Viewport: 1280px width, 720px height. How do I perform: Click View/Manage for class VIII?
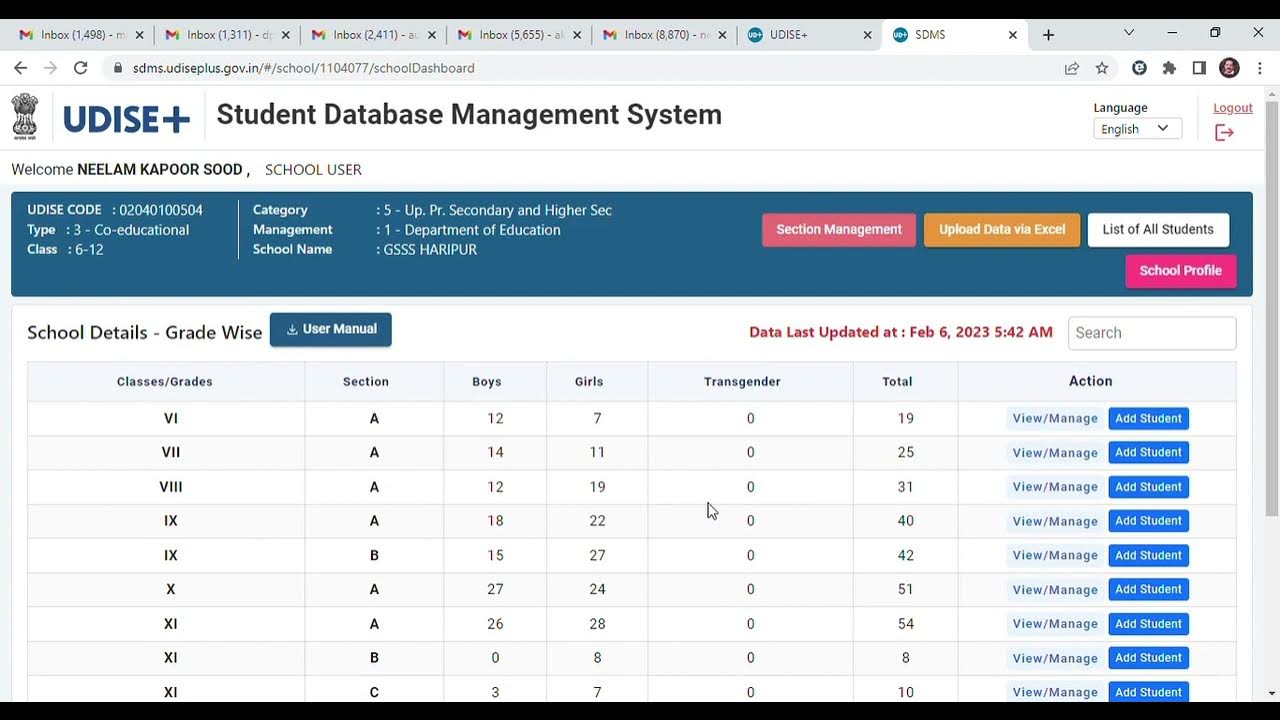1055,487
